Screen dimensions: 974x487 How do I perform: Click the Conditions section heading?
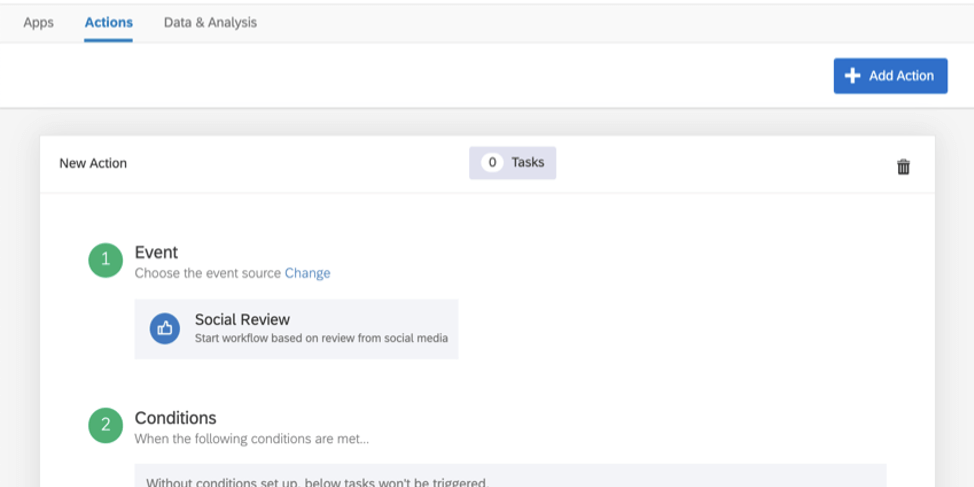coord(175,418)
